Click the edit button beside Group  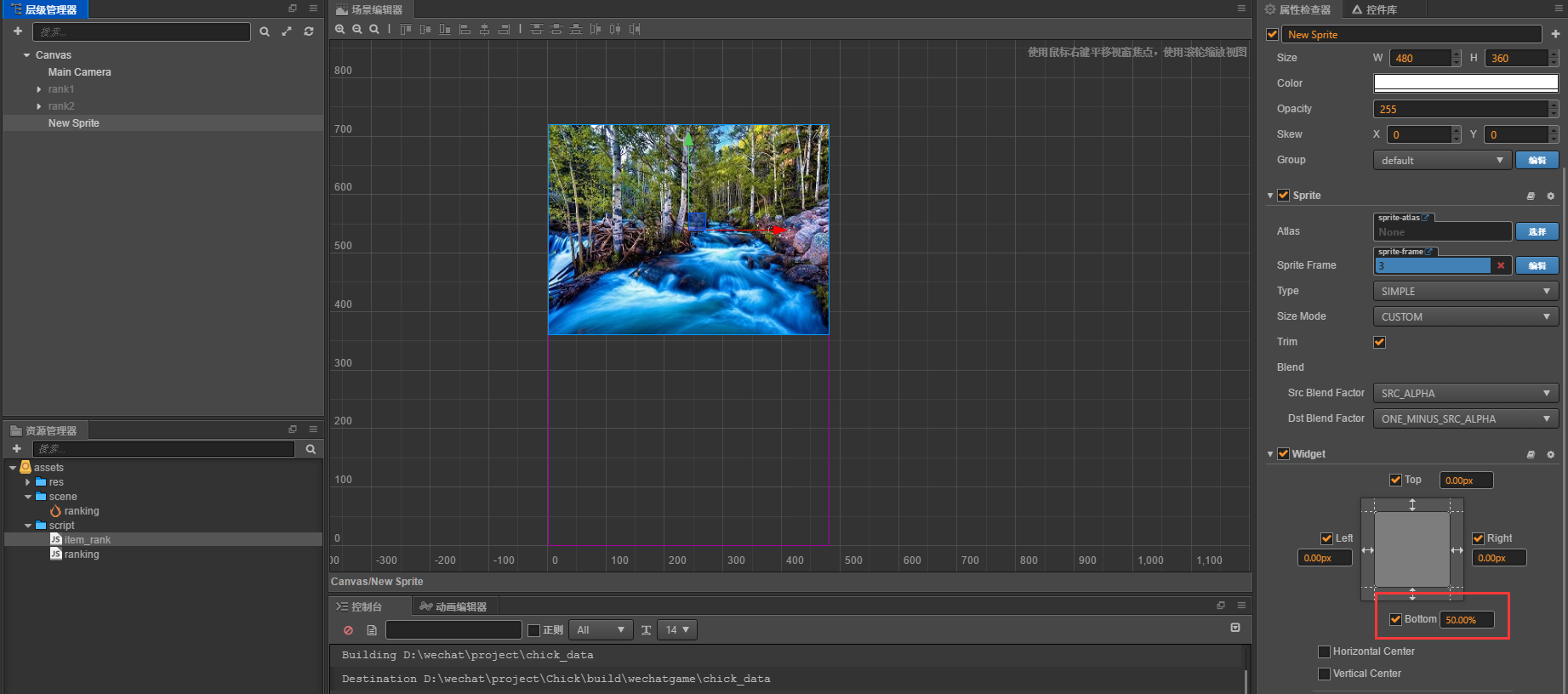(x=1537, y=160)
